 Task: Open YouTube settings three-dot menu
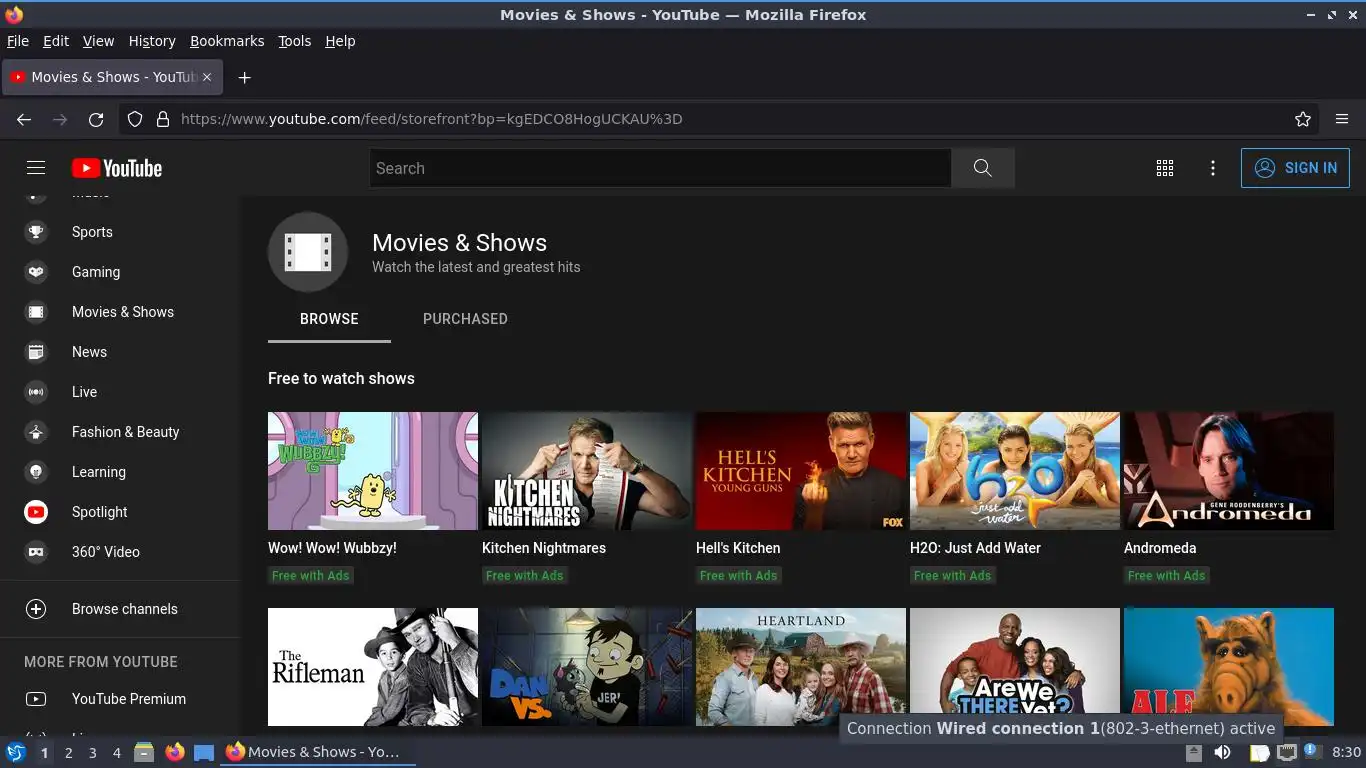pyautogui.click(x=1213, y=168)
